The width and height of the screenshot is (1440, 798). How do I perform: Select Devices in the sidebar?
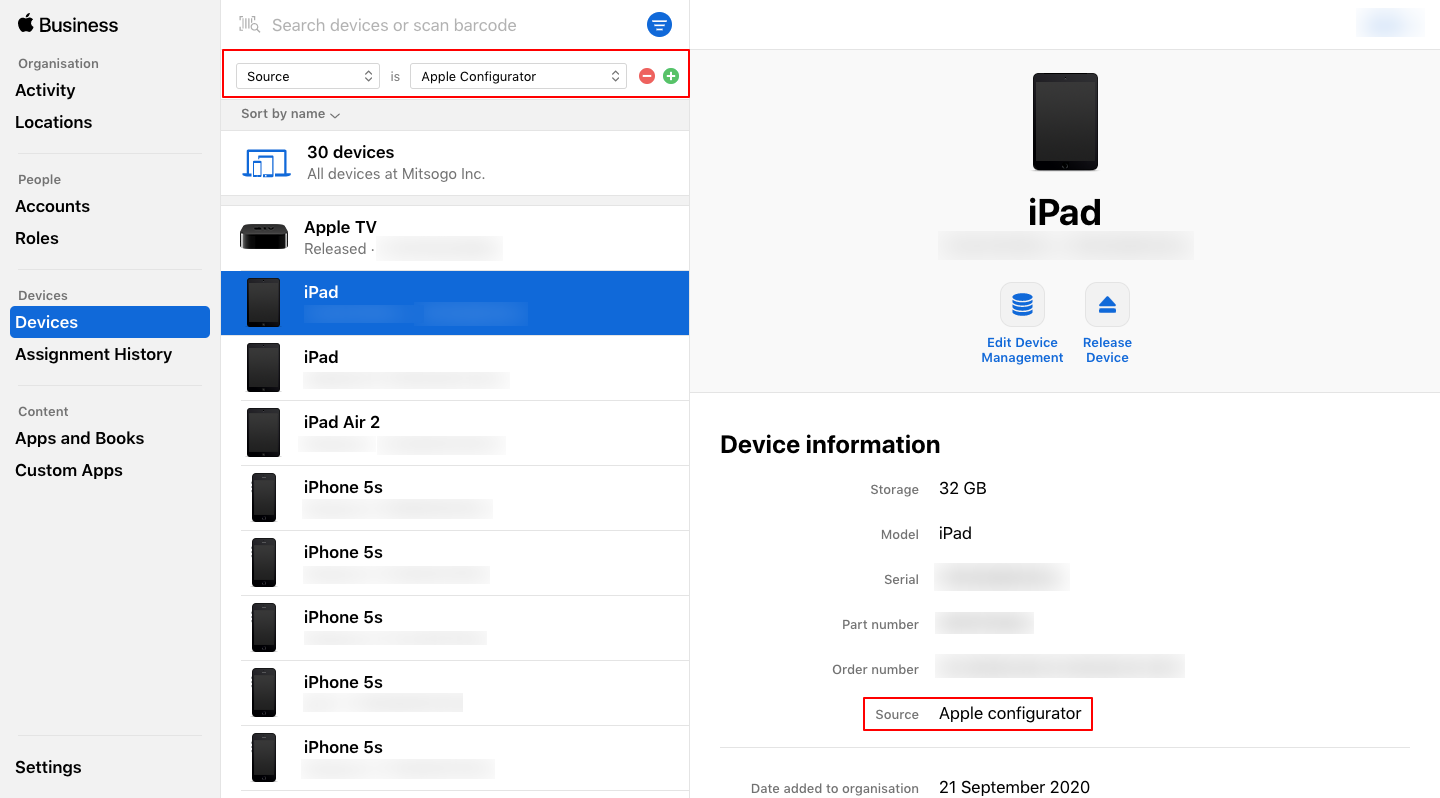coord(110,322)
